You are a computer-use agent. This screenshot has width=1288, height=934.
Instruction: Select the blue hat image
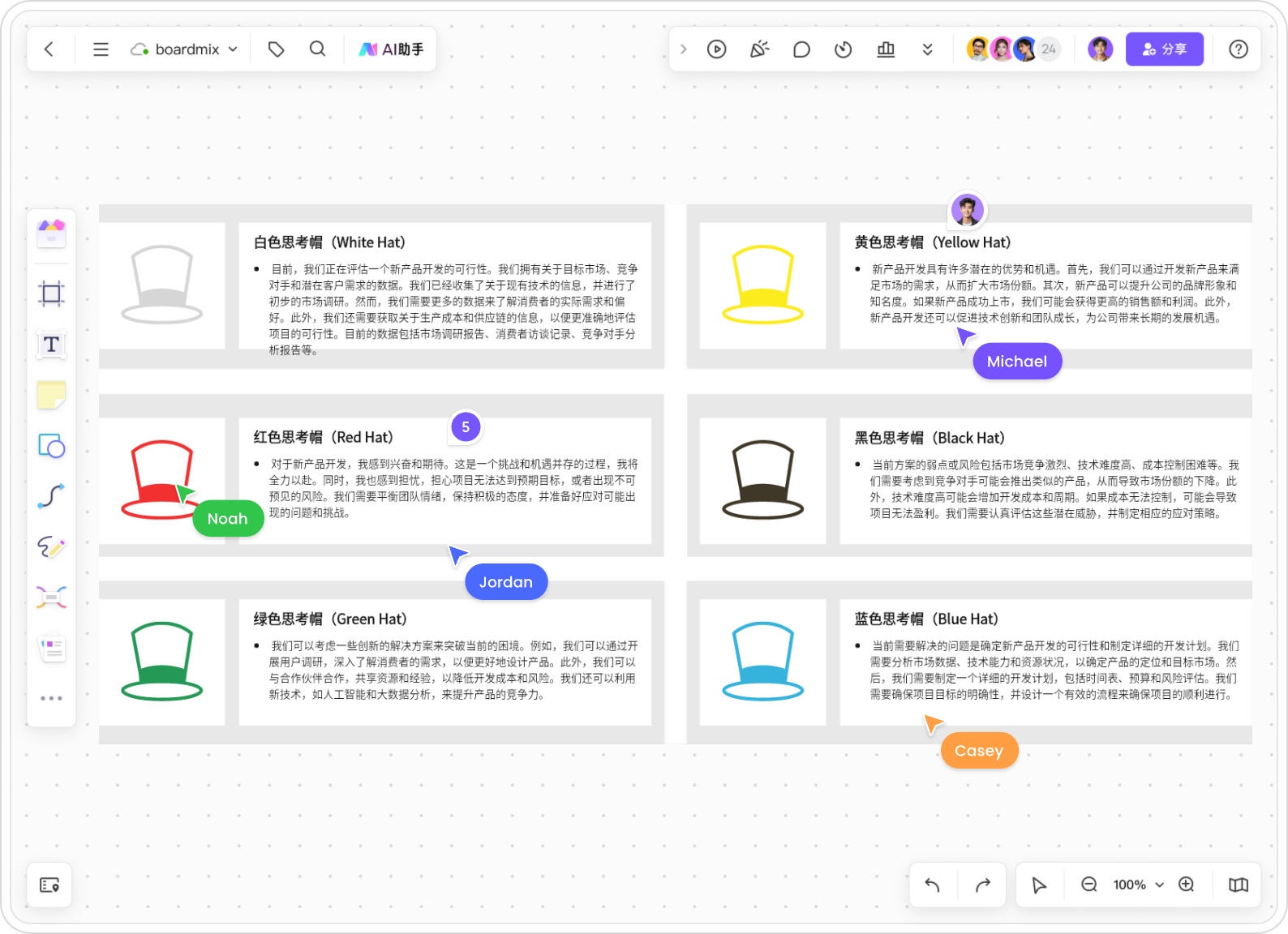pos(763,662)
